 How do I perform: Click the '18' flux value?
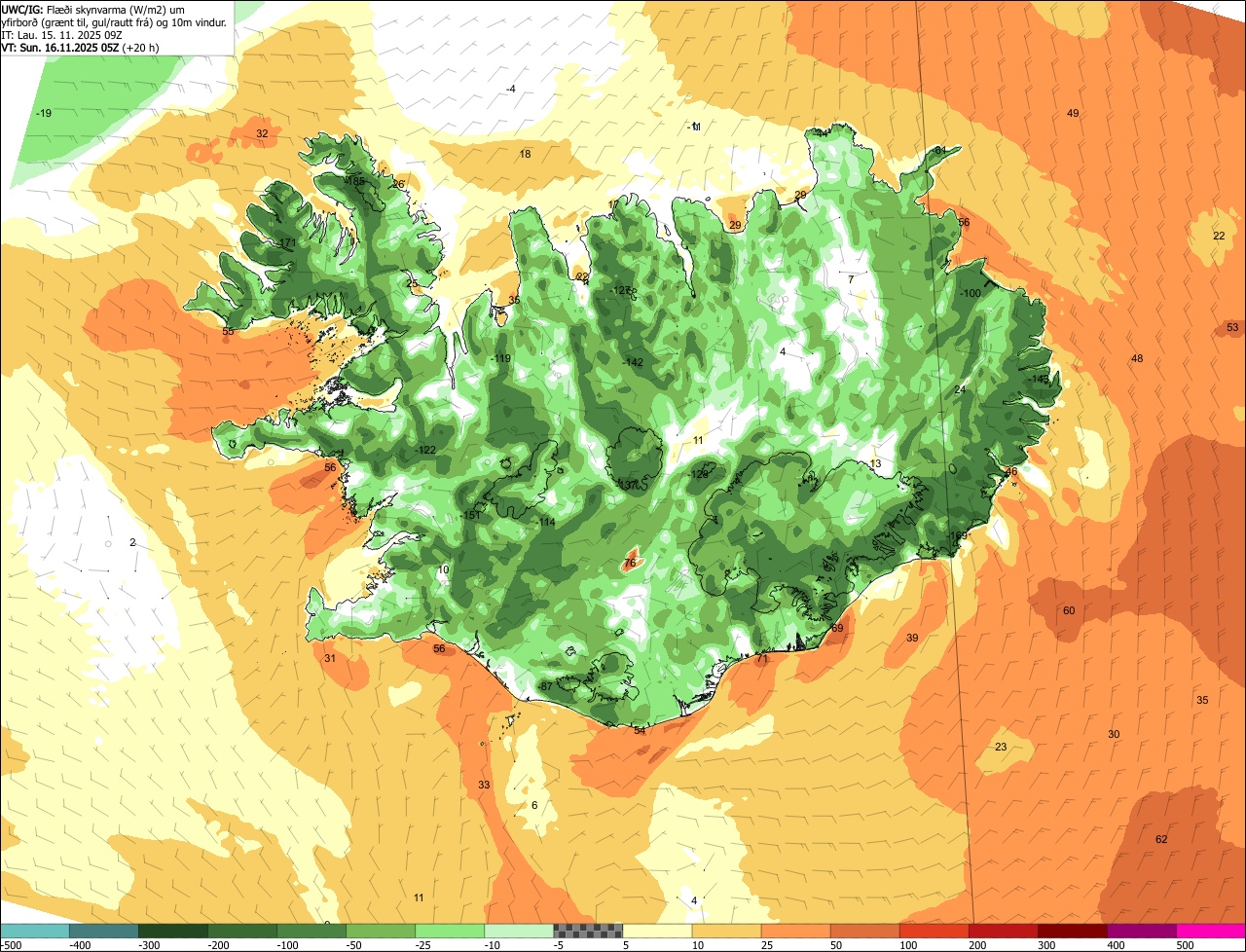point(526,155)
